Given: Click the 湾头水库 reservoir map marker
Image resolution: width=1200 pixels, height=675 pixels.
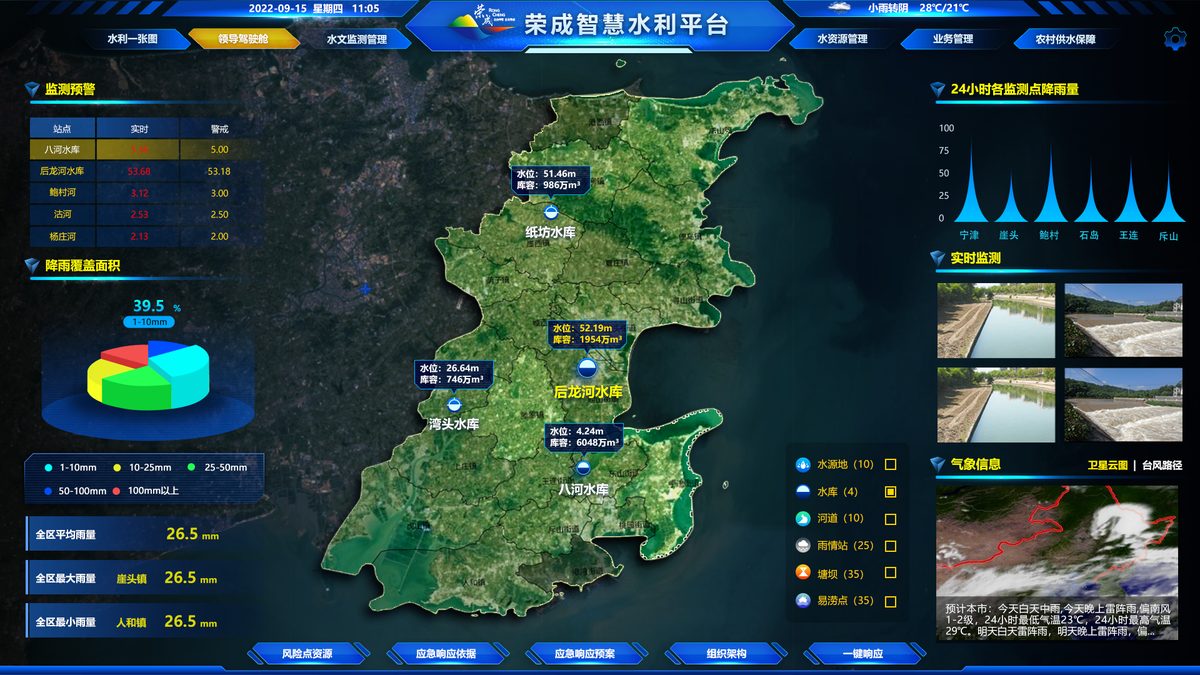Looking at the screenshot, I should 453,404.
